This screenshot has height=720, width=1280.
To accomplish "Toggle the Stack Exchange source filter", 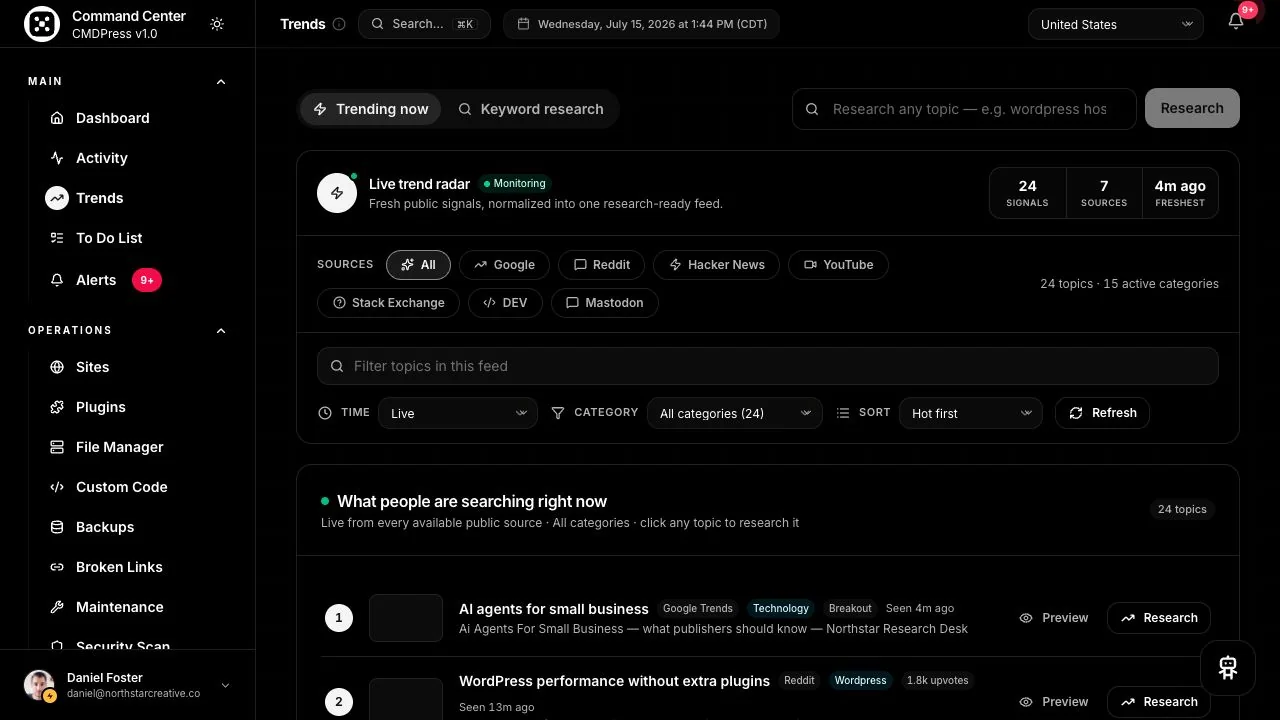I will [388, 303].
